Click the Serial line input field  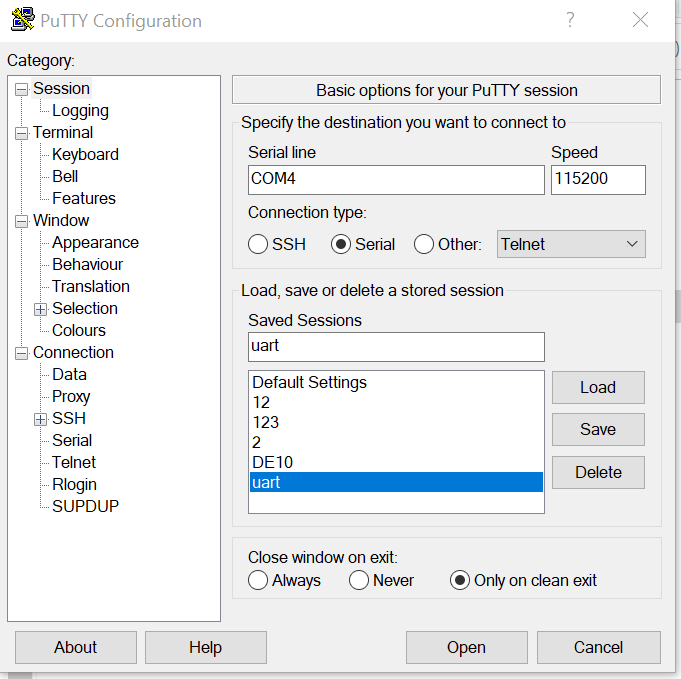pos(396,180)
